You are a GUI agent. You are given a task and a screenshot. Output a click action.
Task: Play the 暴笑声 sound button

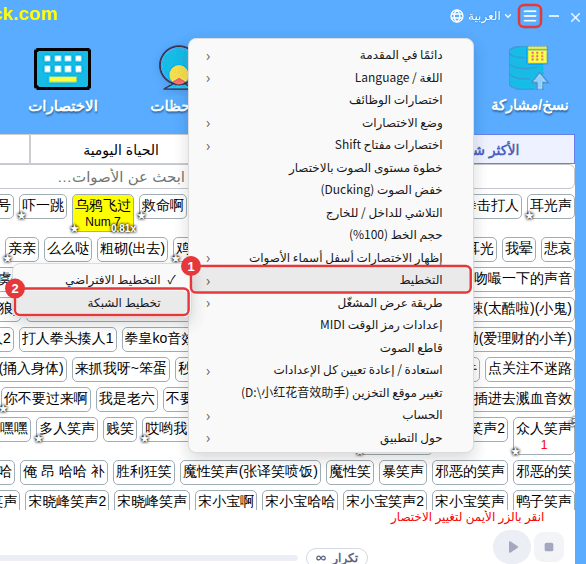coord(403,472)
